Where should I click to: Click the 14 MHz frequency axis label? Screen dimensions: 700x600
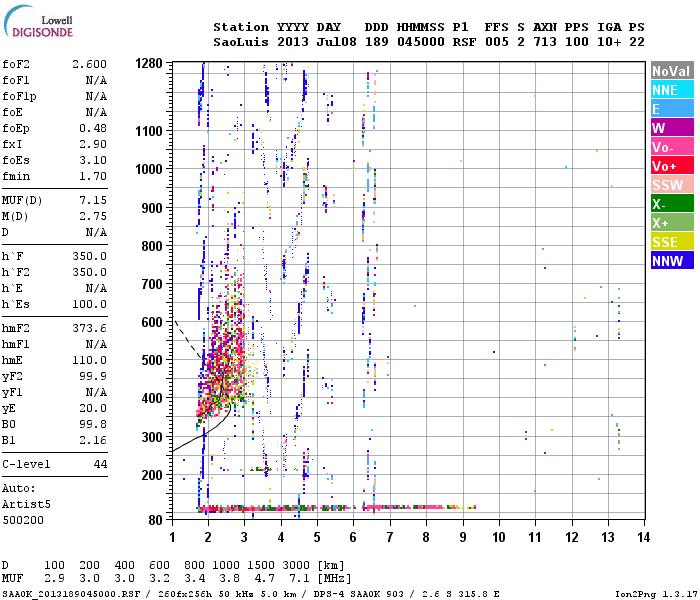643,537
